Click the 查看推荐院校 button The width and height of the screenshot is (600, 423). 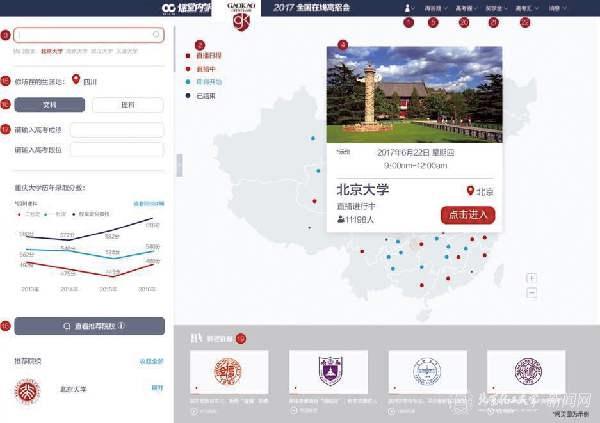click(90, 326)
